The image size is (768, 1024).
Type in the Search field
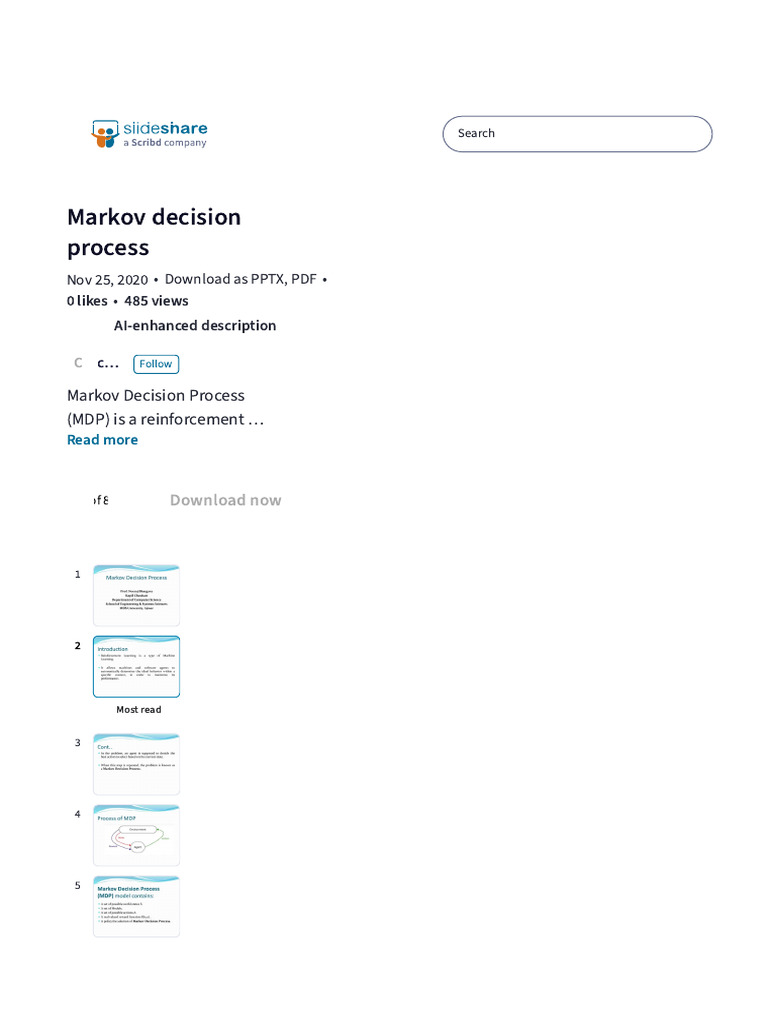pyautogui.click(x=577, y=133)
